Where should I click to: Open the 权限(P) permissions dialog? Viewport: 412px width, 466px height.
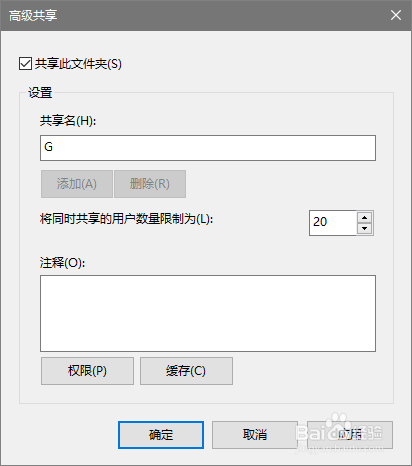87,371
